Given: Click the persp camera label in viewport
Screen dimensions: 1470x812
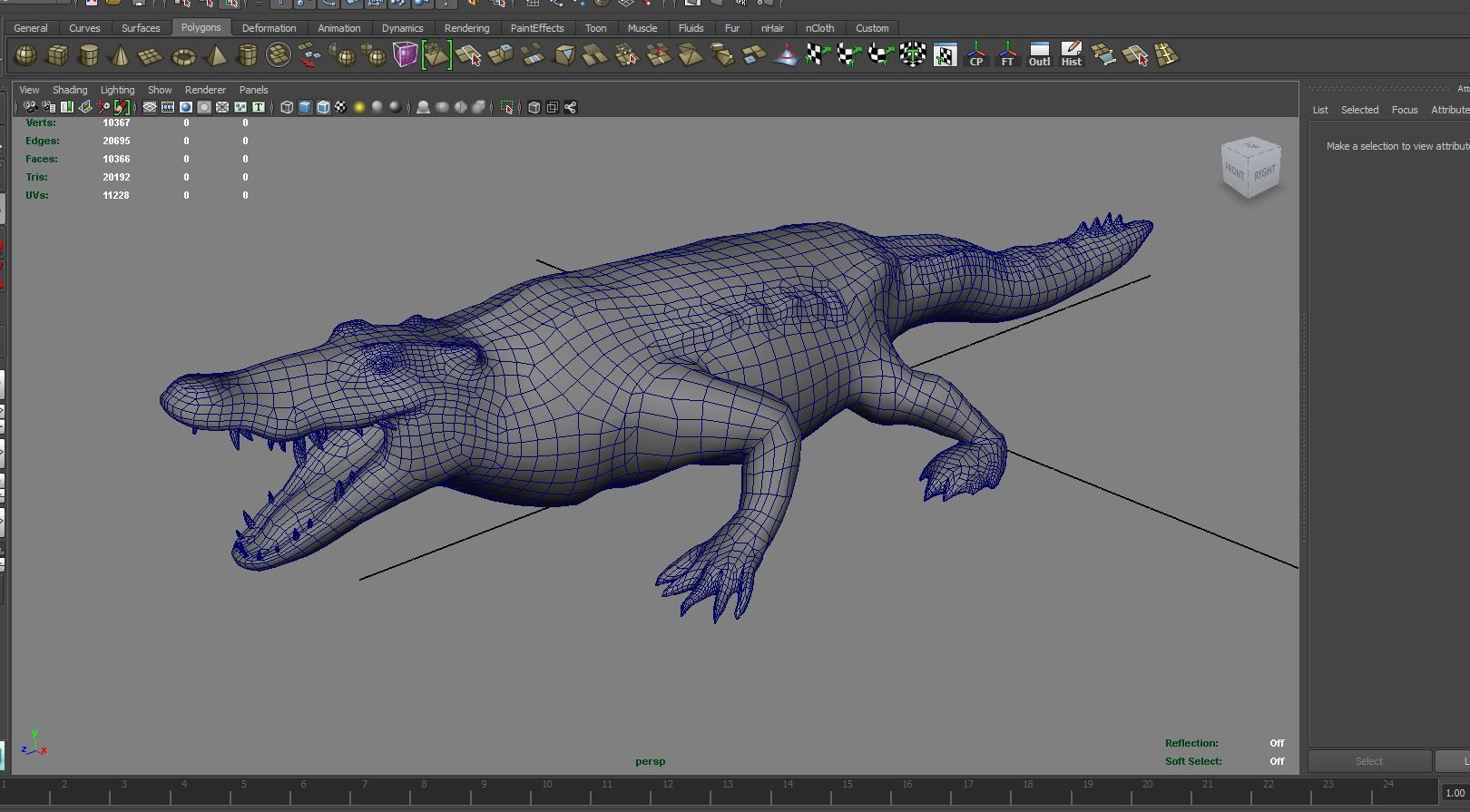Looking at the screenshot, I should pos(650,761).
